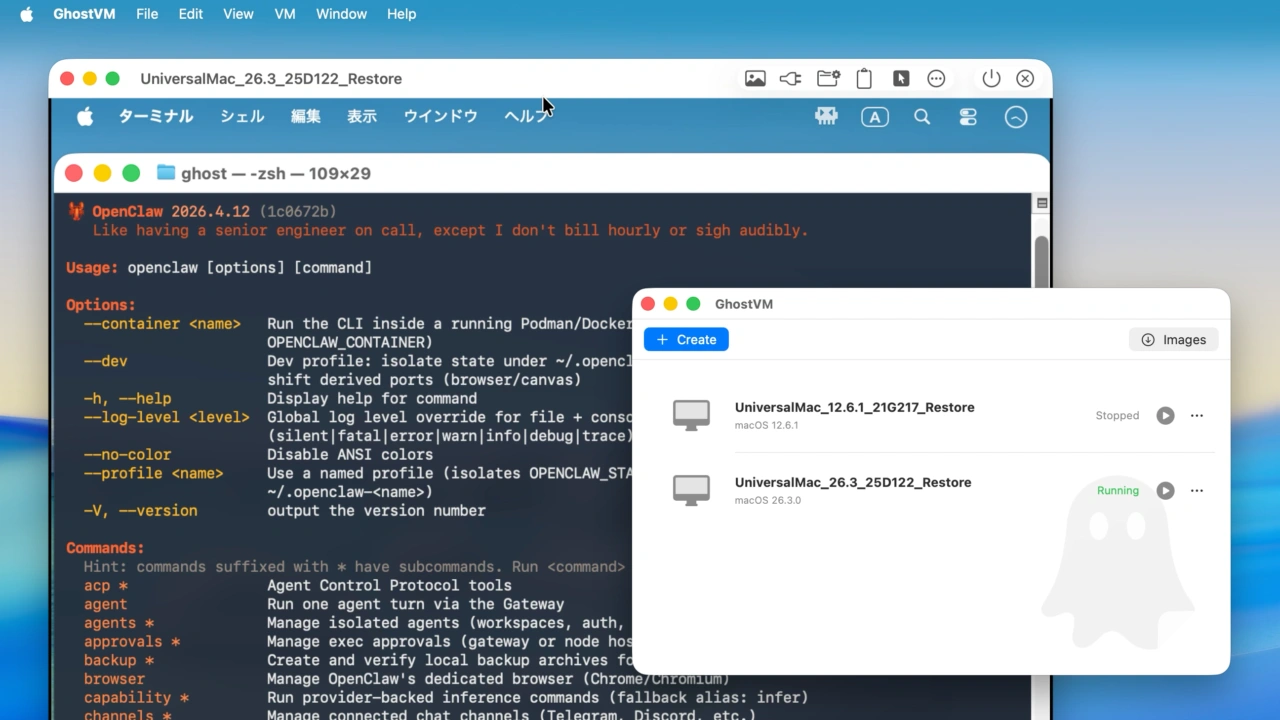Screen dimensions: 1280x720
Task: Open the guest Control Center toggles icon
Action: tap(967, 117)
